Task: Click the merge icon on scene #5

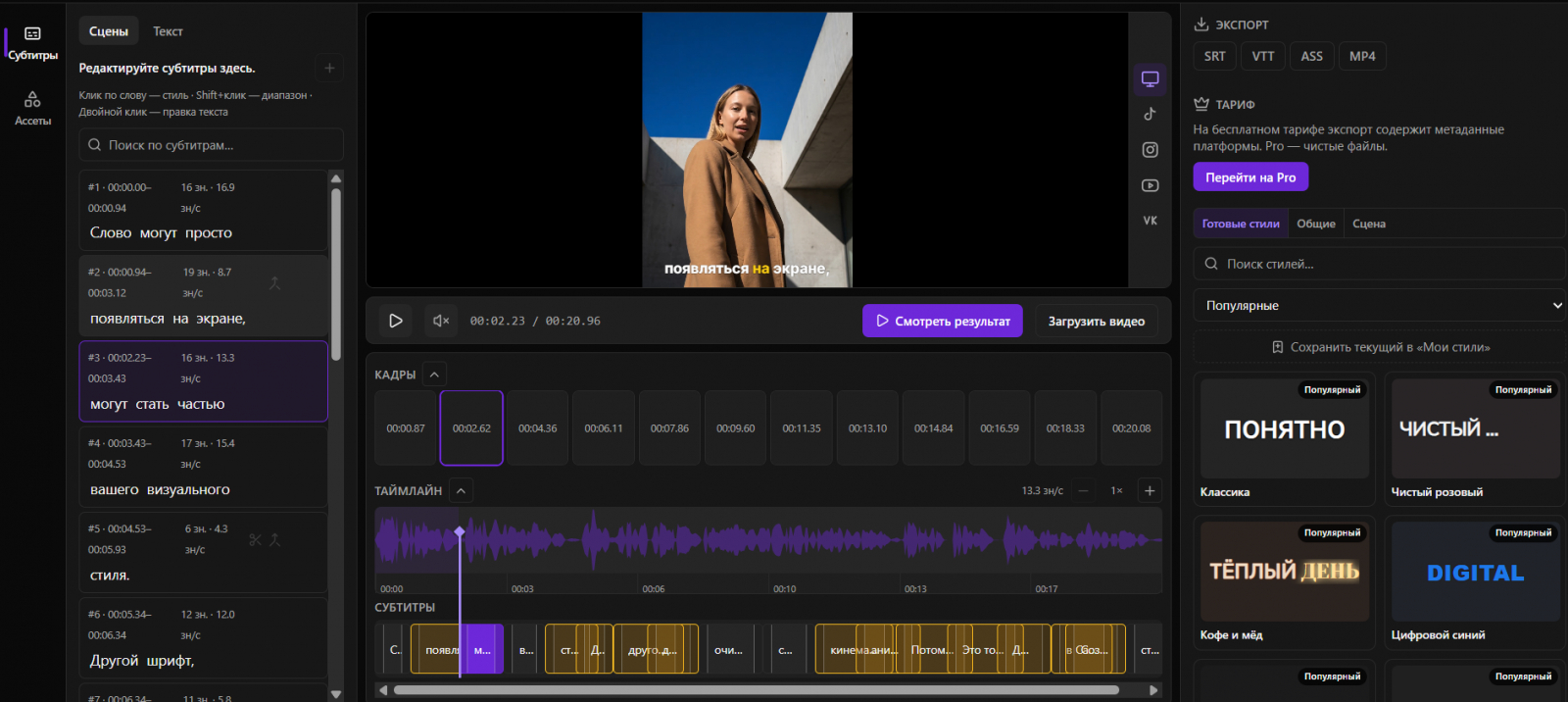Action: coord(275,540)
